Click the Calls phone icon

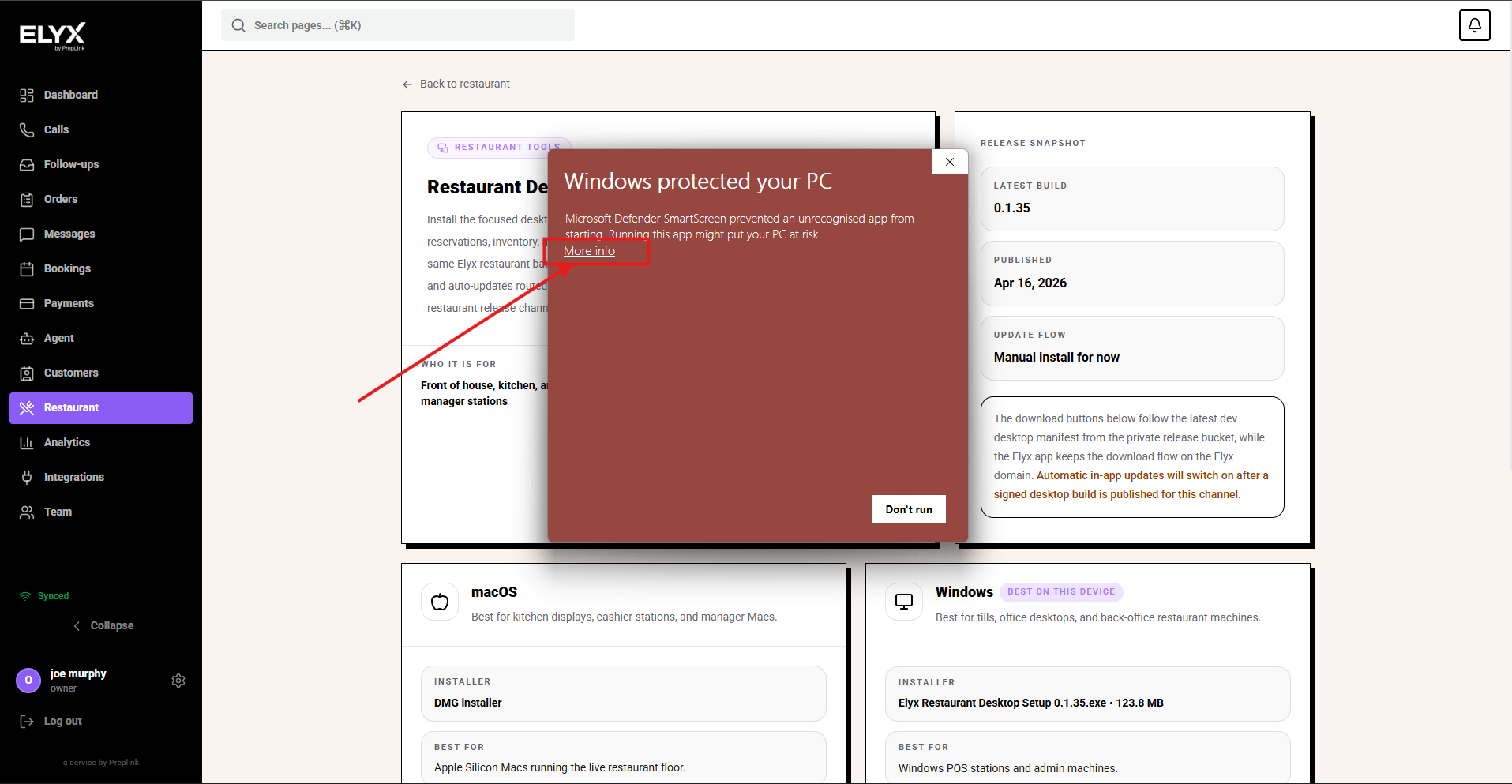[x=27, y=130]
